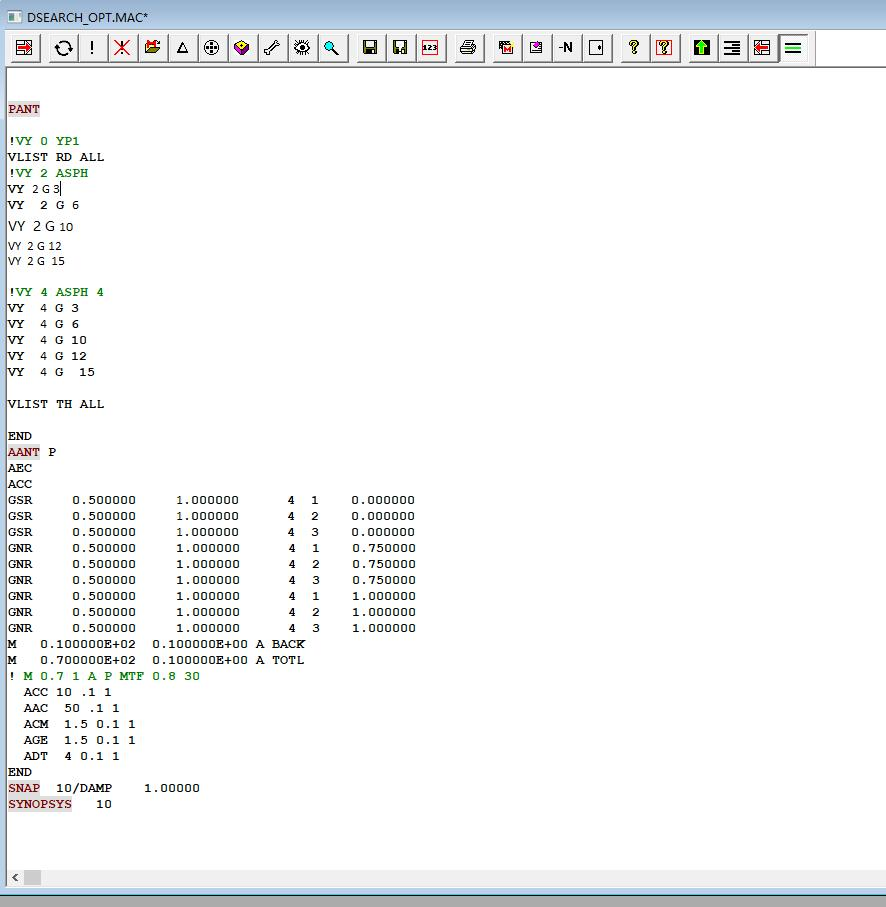Click the 123 line numbering icon
Viewport: 886px width, 907px height.
click(430, 47)
